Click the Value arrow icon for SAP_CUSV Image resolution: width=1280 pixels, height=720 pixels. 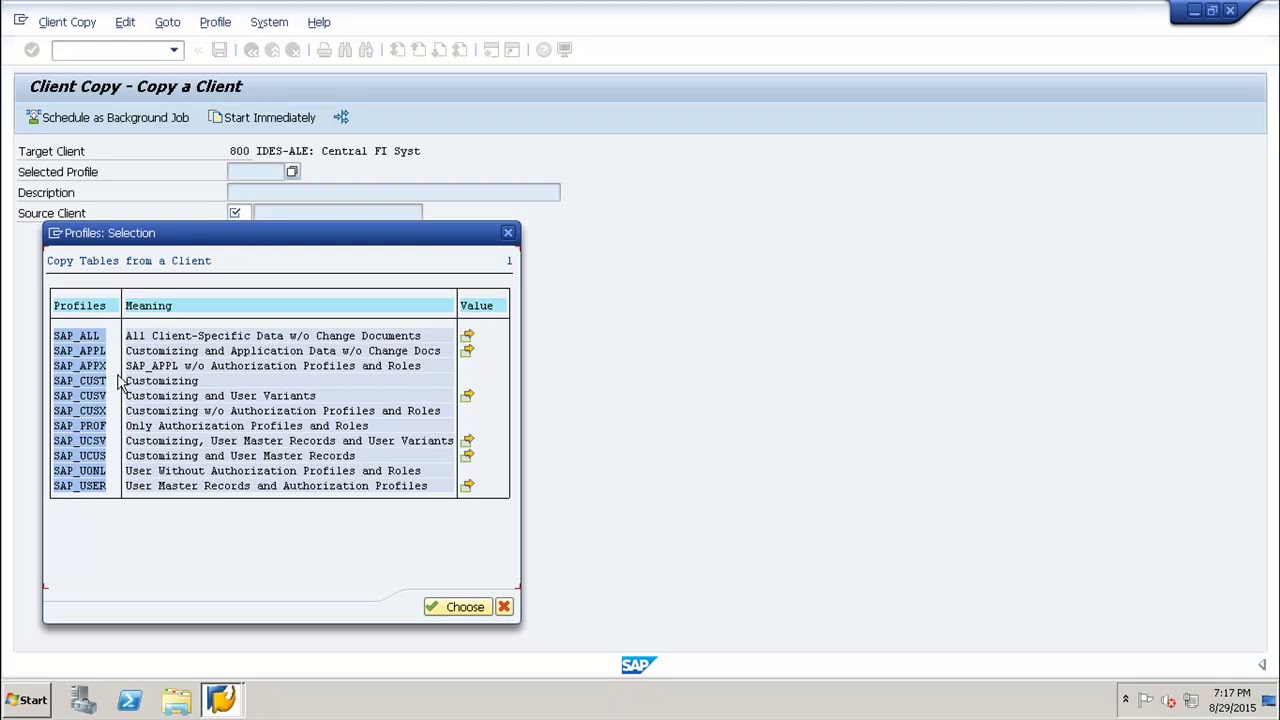pos(467,396)
